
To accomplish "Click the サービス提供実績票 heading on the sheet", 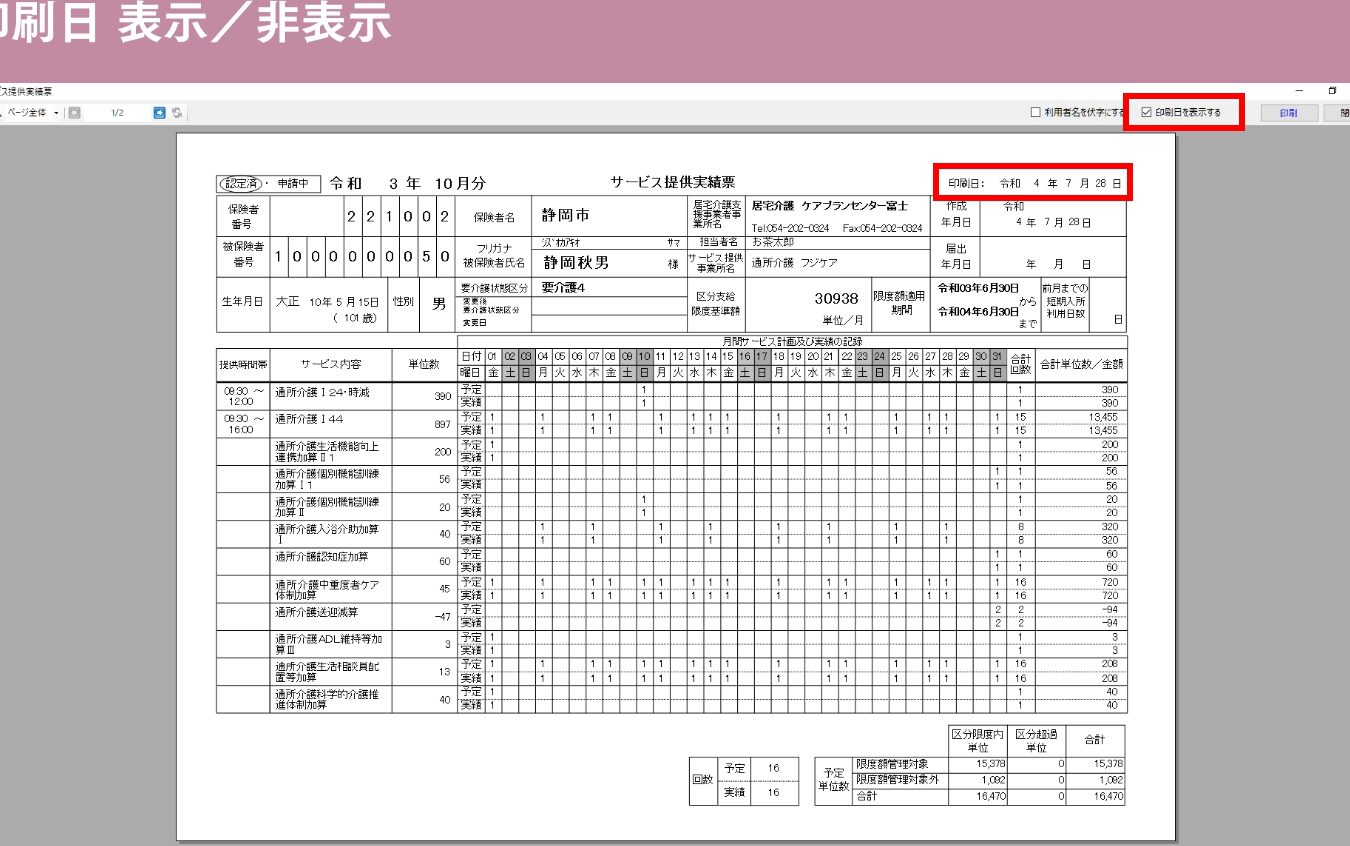I will 672,182.
